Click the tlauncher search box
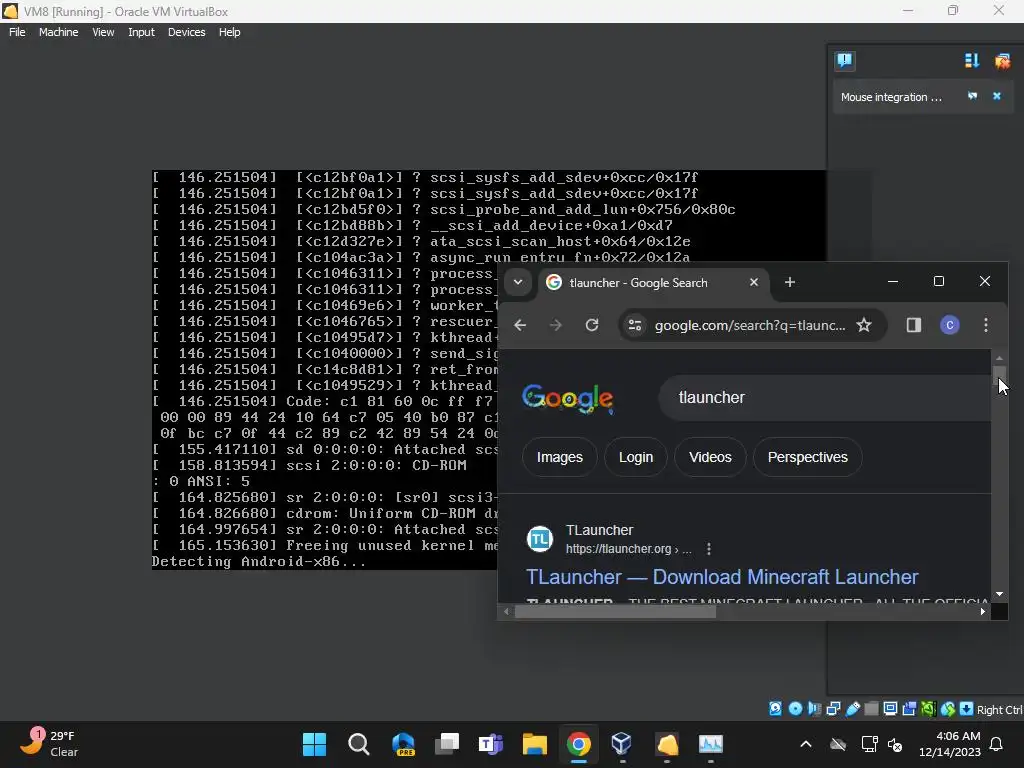The width and height of the screenshot is (1024, 768). (824, 398)
